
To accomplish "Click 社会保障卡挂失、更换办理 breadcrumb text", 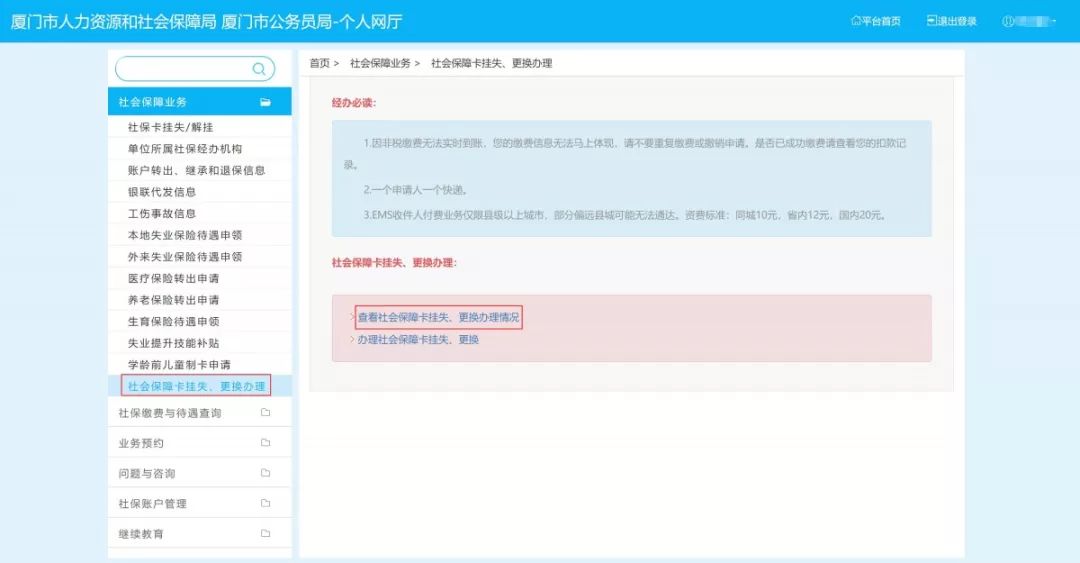I will tap(492, 63).
